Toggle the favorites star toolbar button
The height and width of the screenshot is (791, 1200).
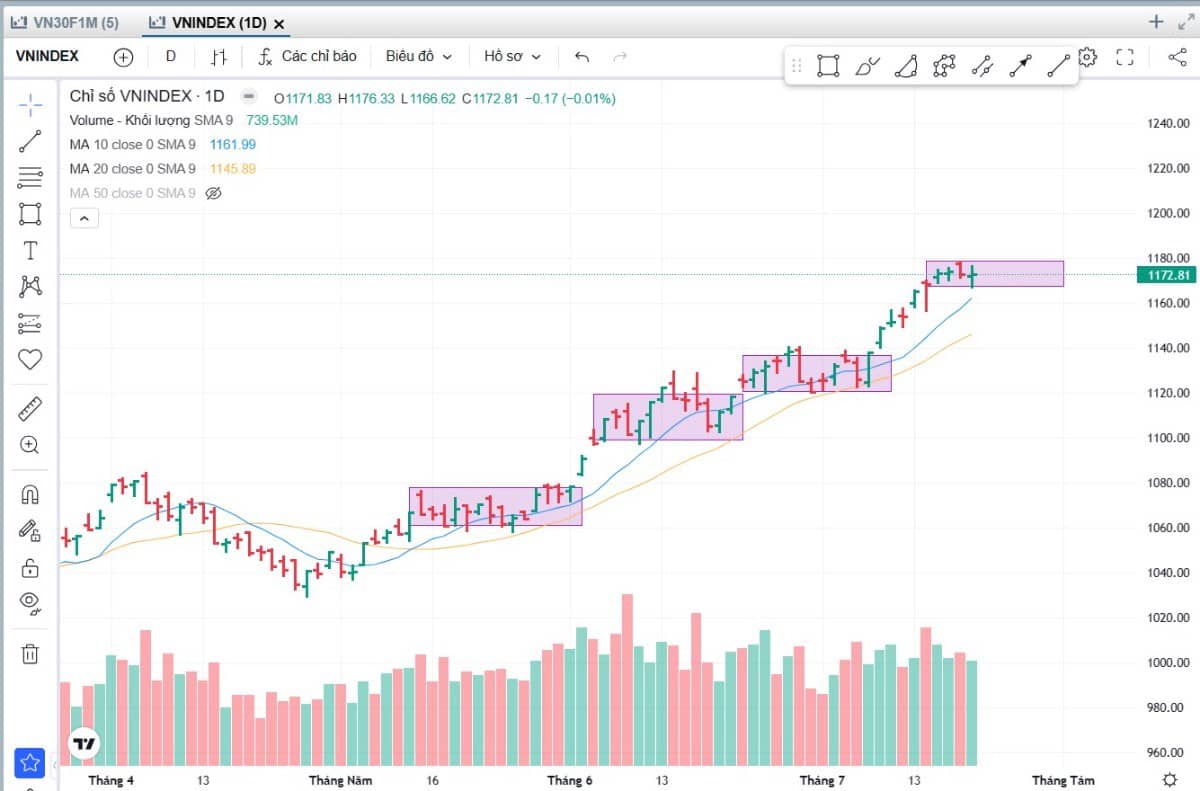coord(30,763)
